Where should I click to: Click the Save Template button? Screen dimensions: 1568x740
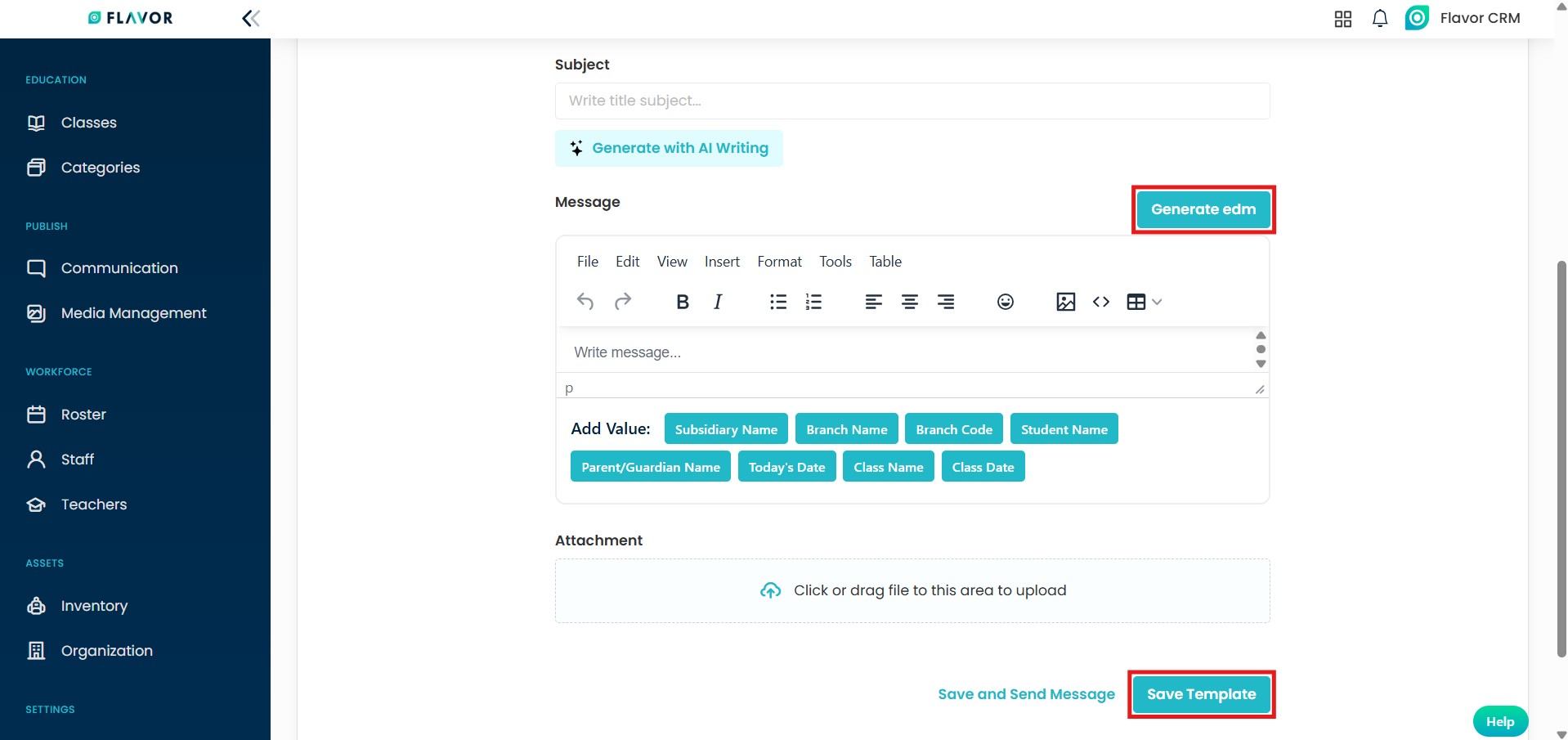pos(1201,694)
